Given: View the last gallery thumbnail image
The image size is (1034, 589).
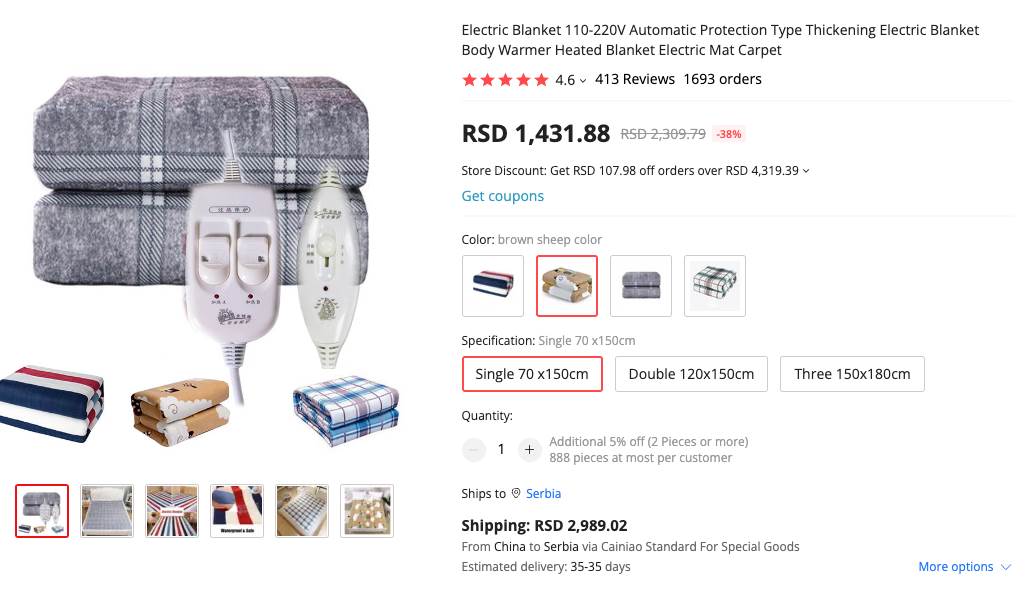Looking at the screenshot, I should [367, 511].
